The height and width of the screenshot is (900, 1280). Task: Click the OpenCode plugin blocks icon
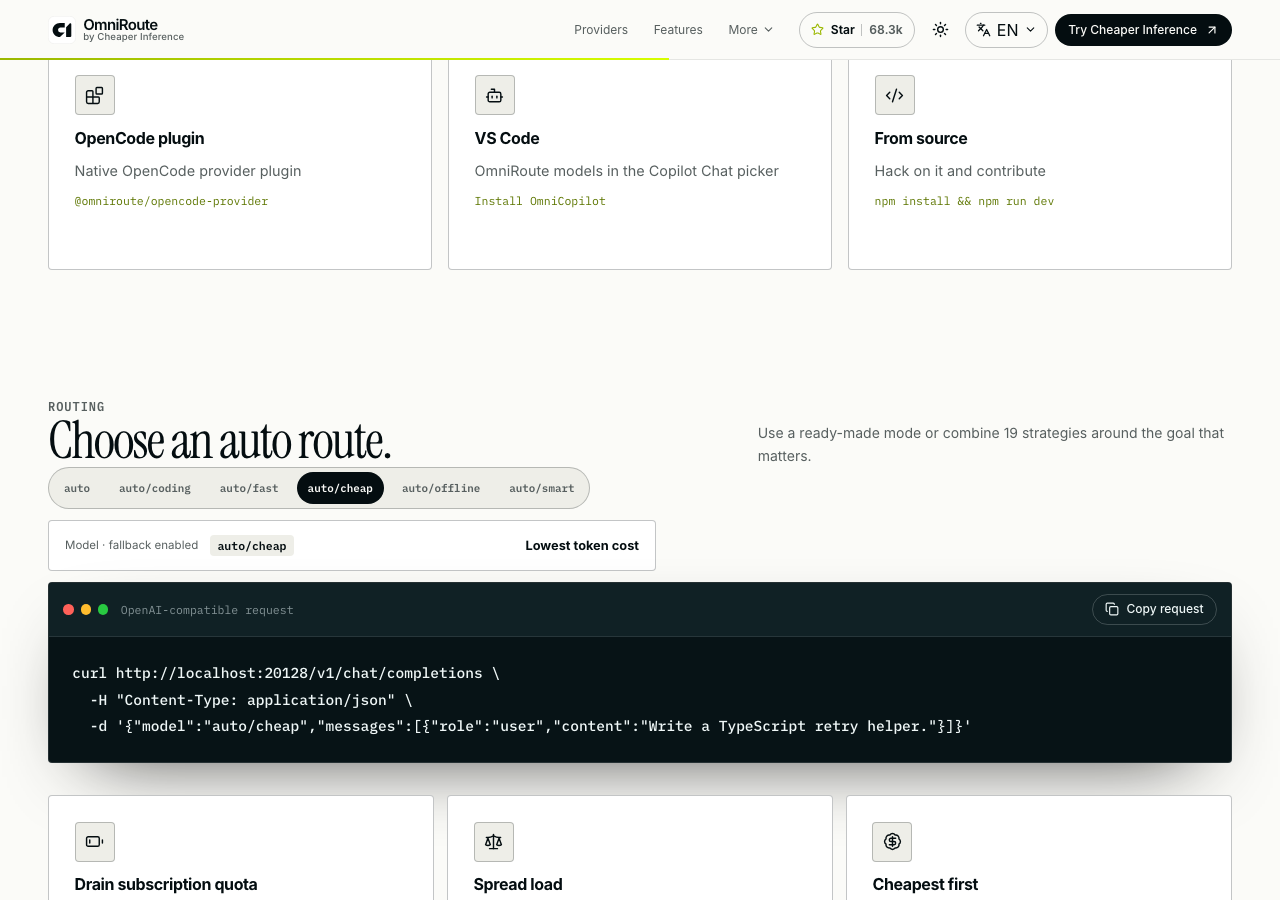(x=95, y=95)
